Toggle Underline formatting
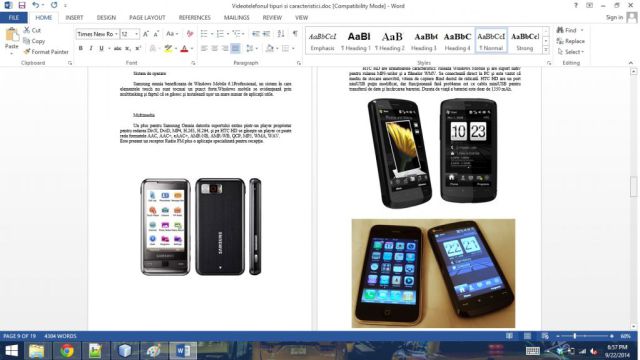Screen dimensions: 640x360 click(x=101, y=48)
